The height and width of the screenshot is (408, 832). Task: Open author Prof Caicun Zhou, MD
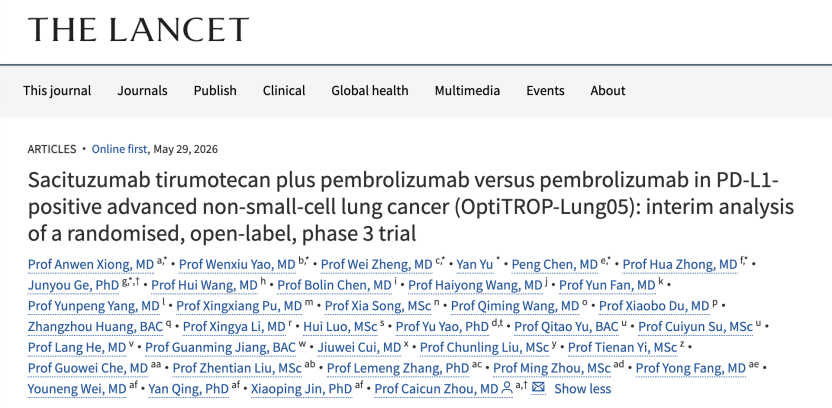click(x=436, y=389)
